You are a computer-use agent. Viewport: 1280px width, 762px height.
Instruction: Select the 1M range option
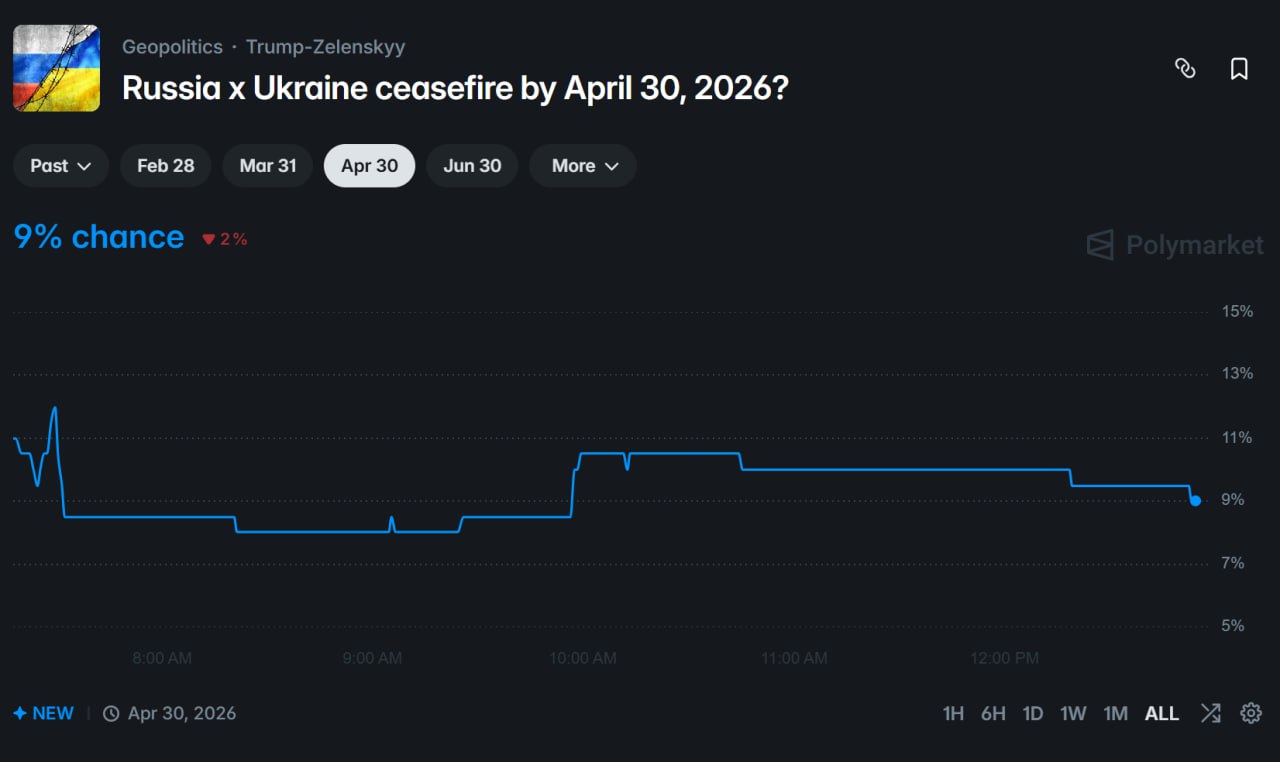click(x=1115, y=713)
